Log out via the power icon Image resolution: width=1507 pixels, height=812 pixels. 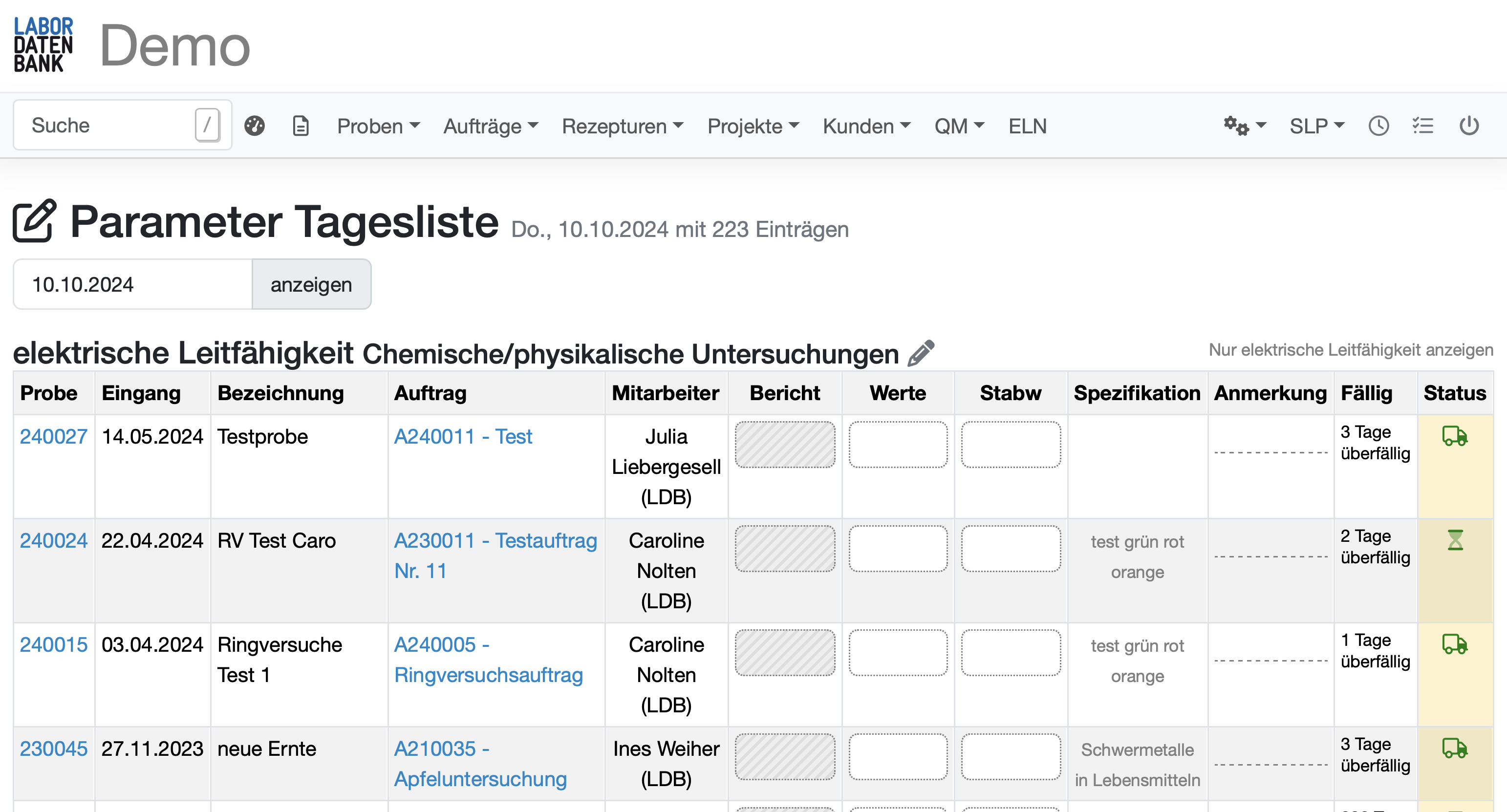pyautogui.click(x=1469, y=125)
